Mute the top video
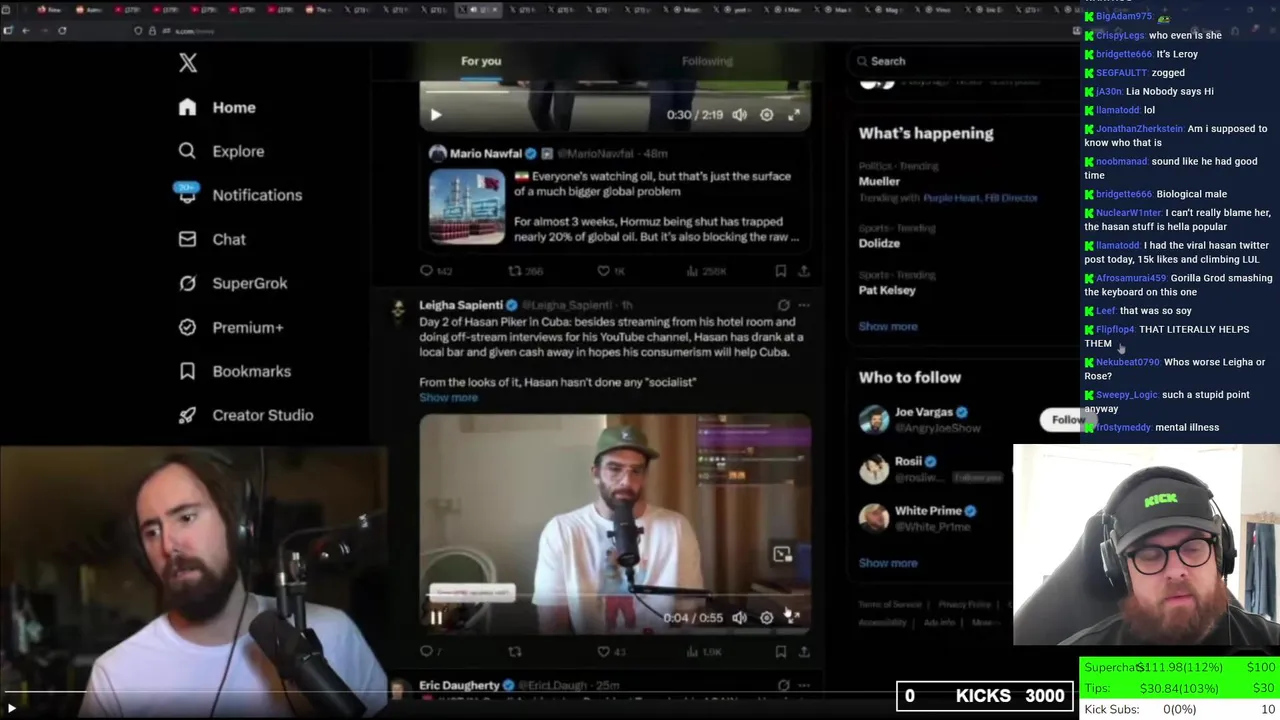Image resolution: width=1280 pixels, height=720 pixels. 739,115
